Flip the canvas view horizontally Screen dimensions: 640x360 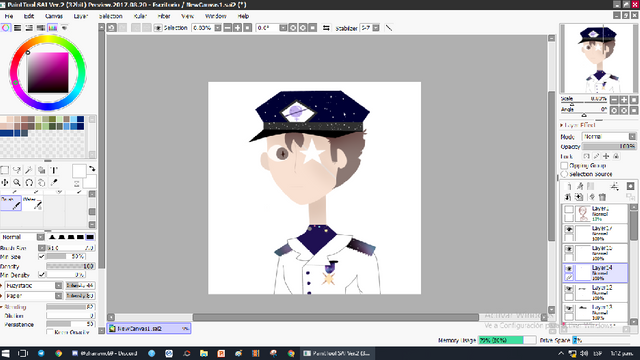click(x=326, y=28)
